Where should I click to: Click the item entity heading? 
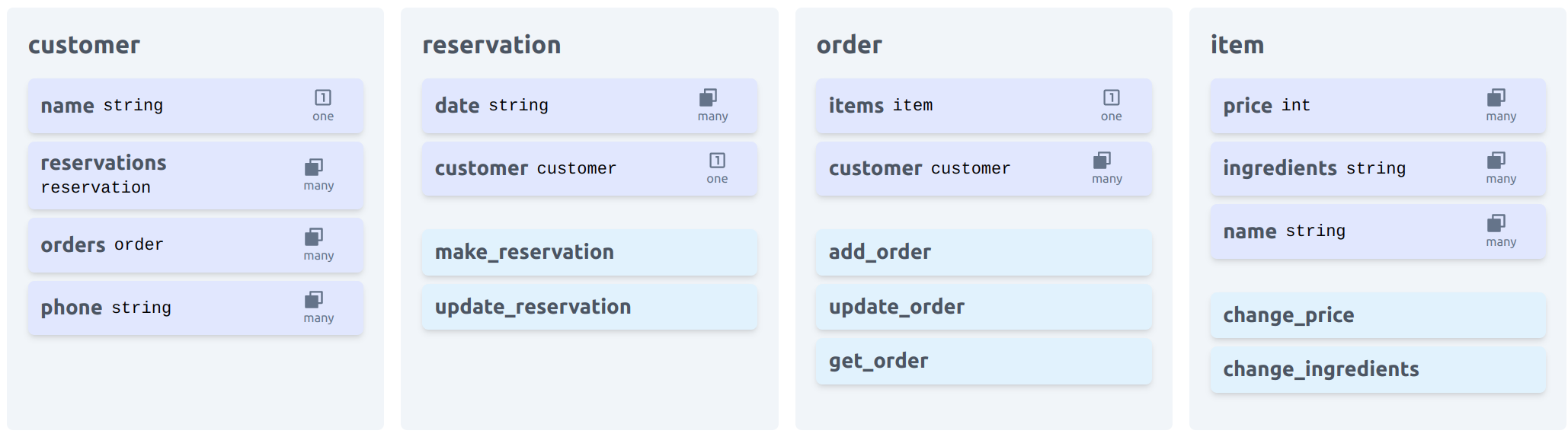[1237, 45]
